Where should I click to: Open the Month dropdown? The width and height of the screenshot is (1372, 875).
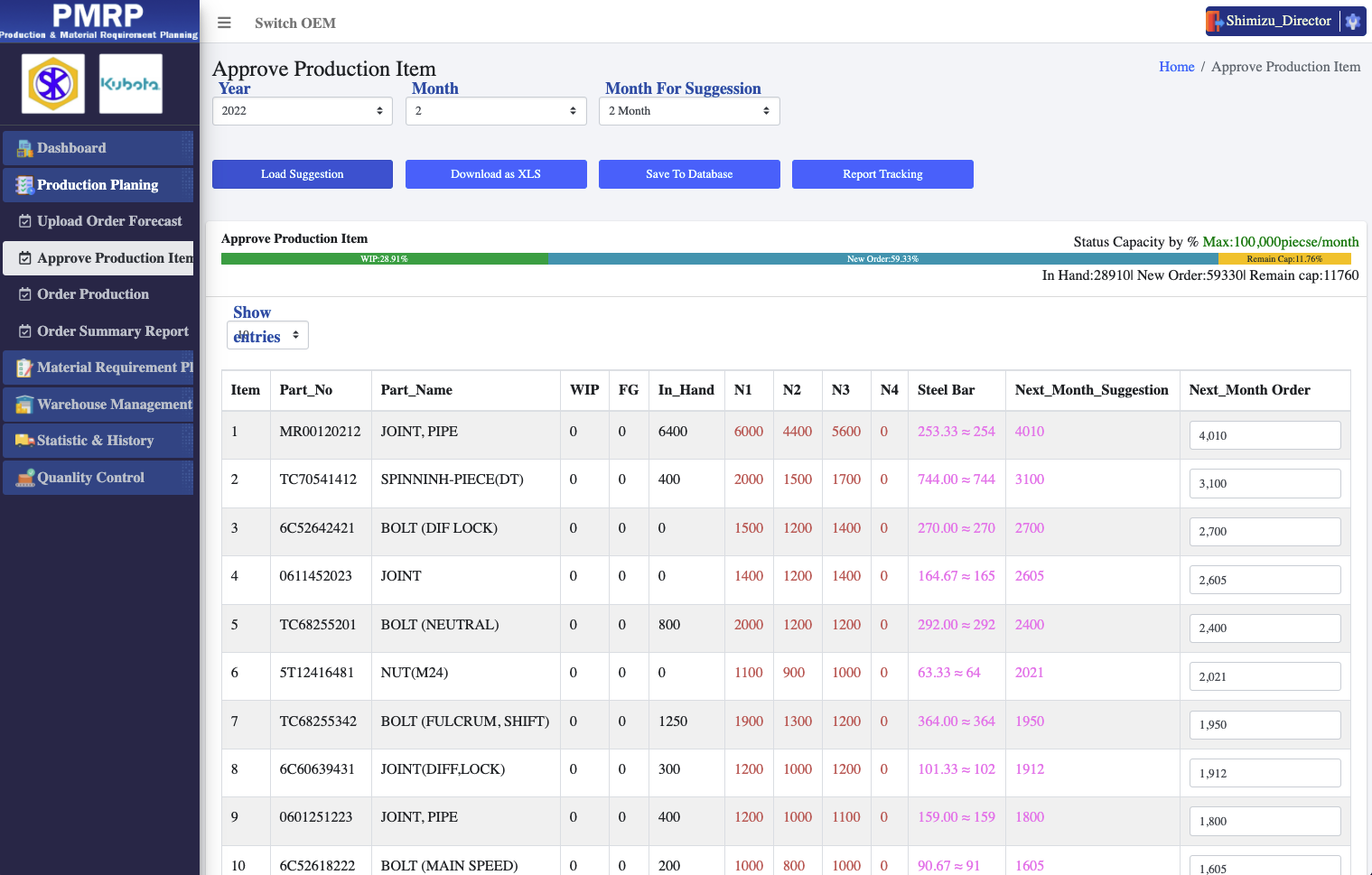click(495, 111)
